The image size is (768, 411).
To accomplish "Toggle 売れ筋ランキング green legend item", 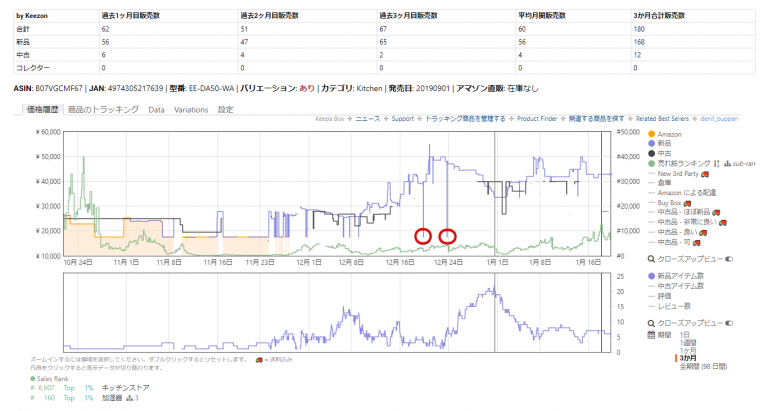I will click(652, 163).
